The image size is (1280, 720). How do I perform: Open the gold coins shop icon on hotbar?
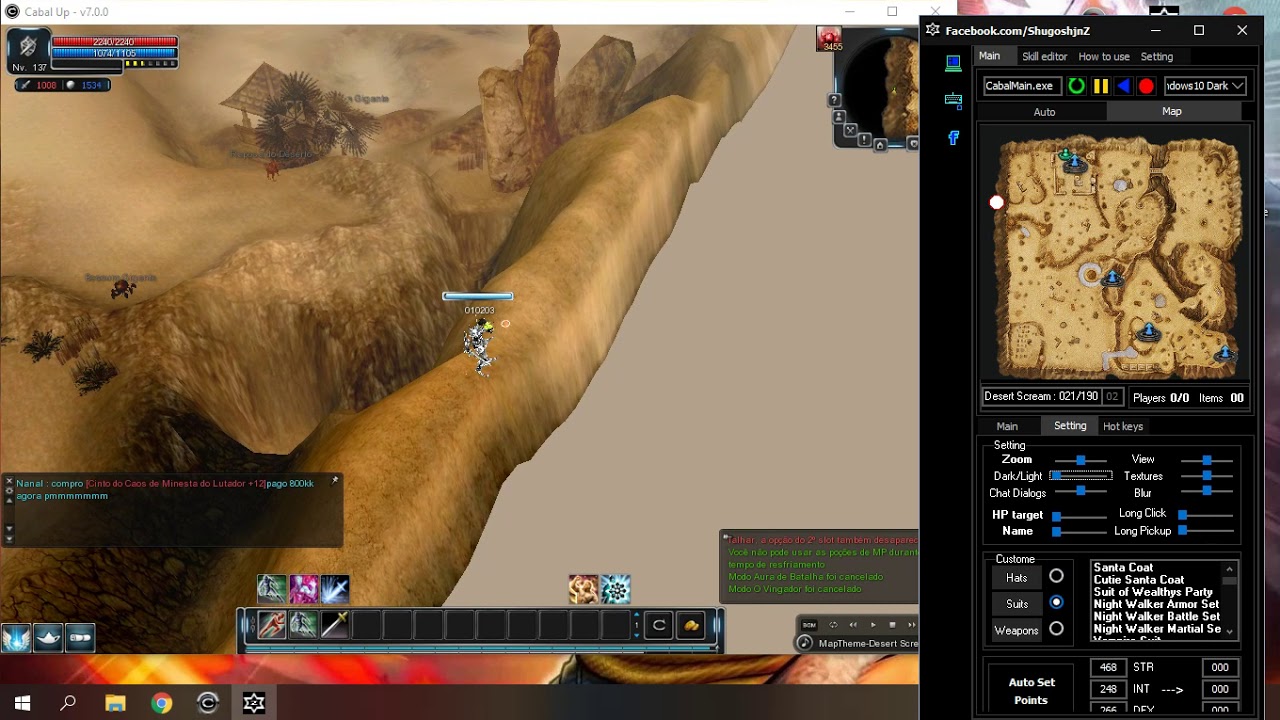[x=691, y=626]
